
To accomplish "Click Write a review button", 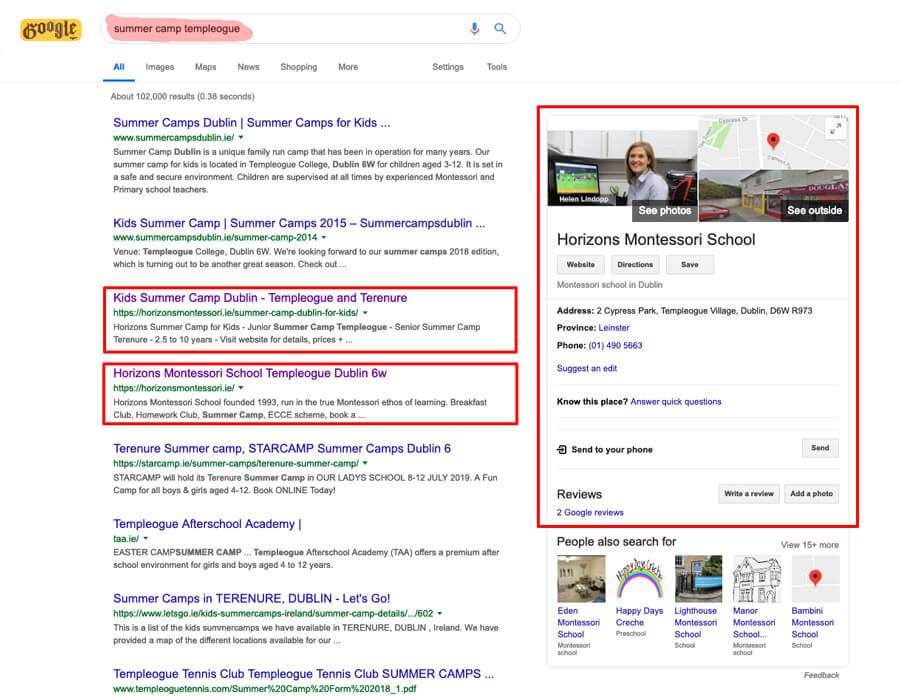I will 748,494.
